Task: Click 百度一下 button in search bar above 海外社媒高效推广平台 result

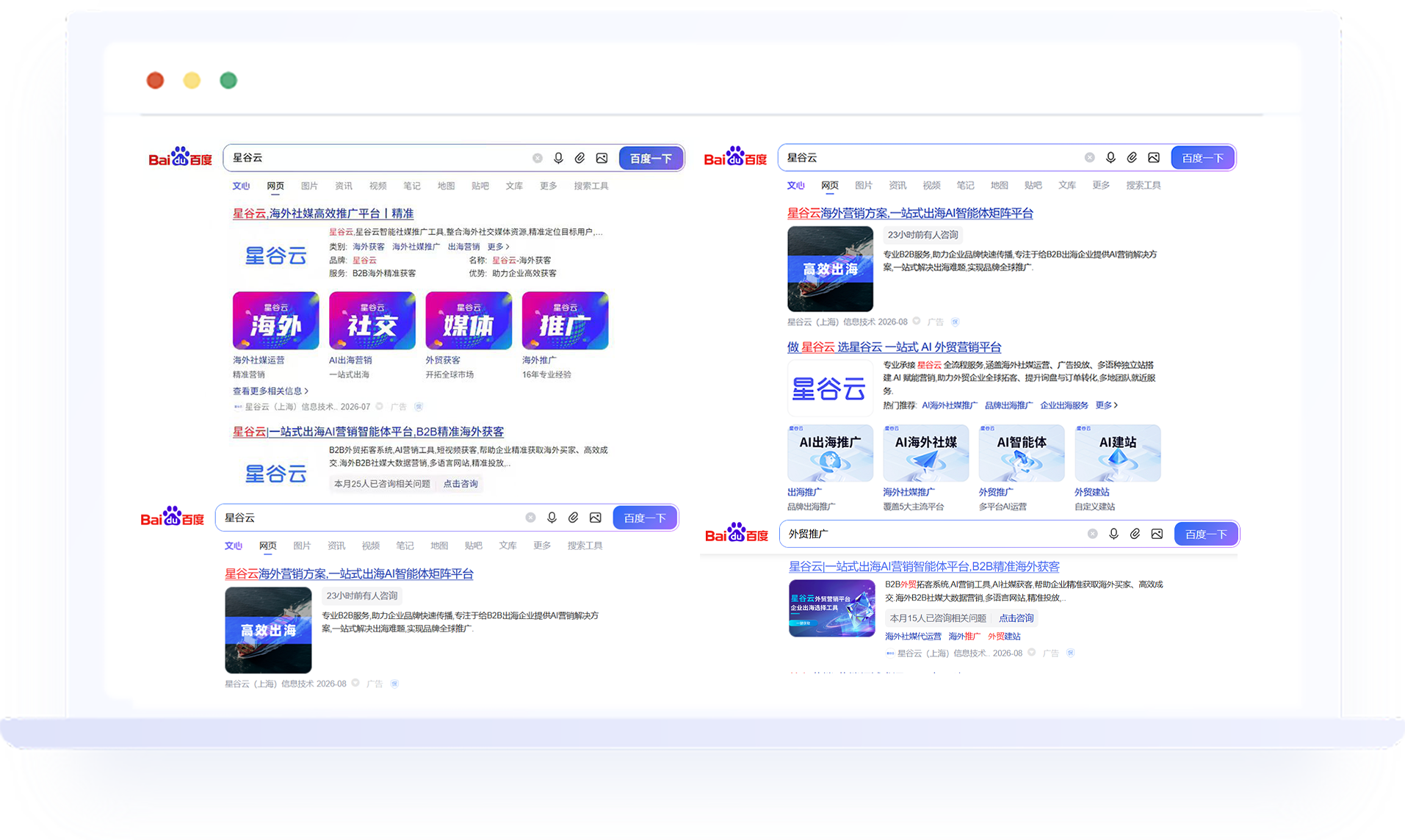Action: coord(651,158)
